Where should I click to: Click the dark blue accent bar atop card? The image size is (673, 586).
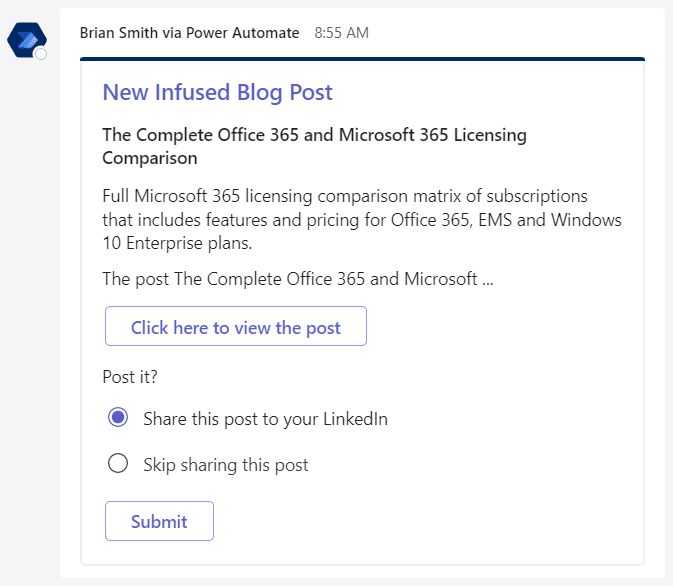[362, 59]
